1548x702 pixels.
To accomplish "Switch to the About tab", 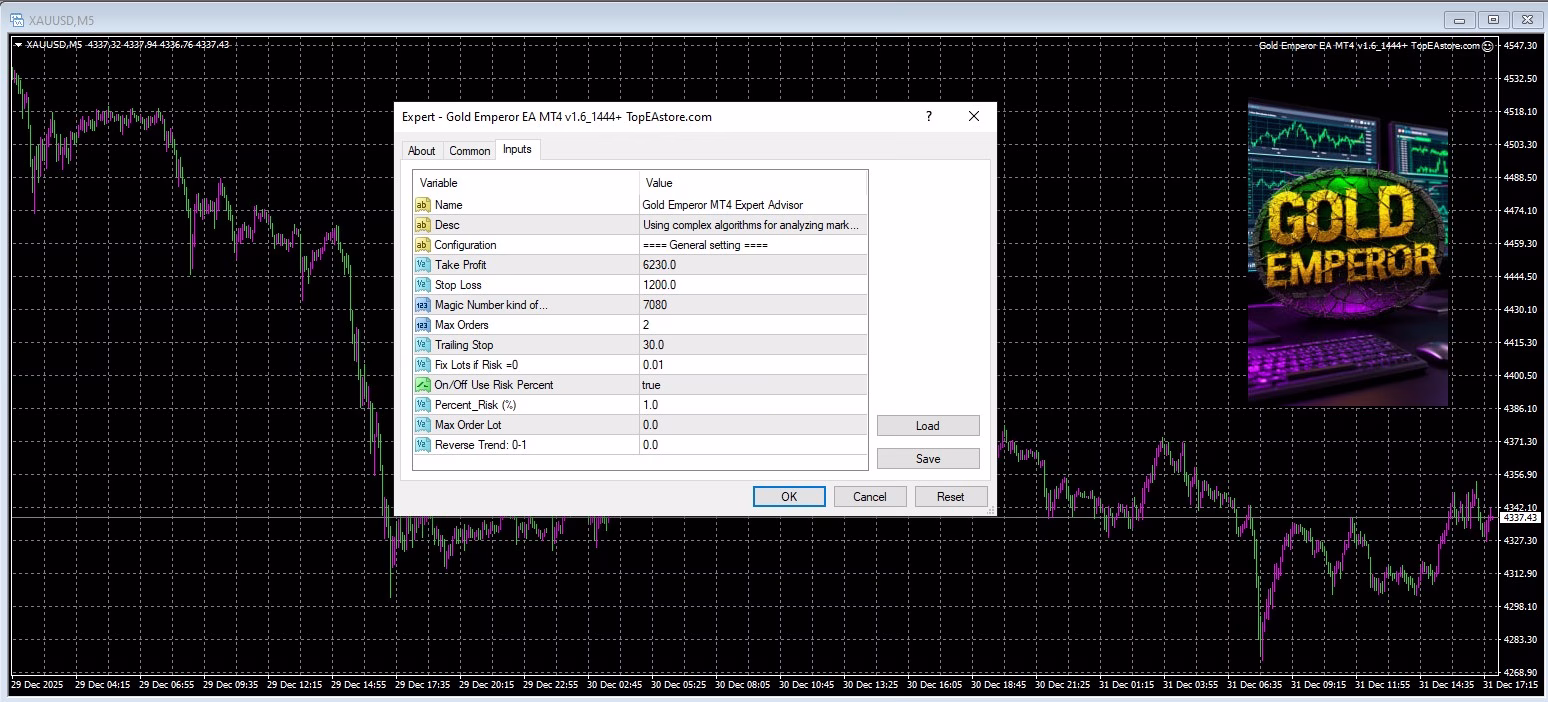I will pyautogui.click(x=421, y=151).
